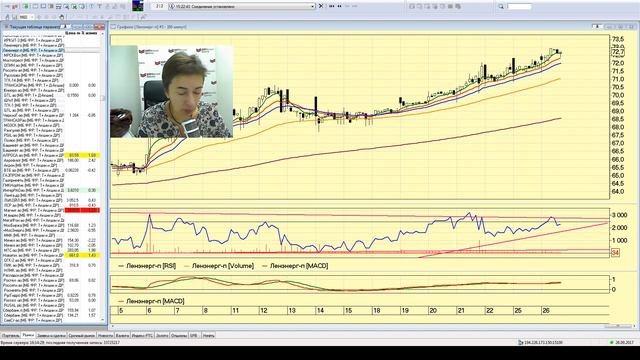Image resolution: width=640 pixels, height=360 pixels.
Task: Select the yellow АЛРОСА ао row
Action: (x=51, y=156)
